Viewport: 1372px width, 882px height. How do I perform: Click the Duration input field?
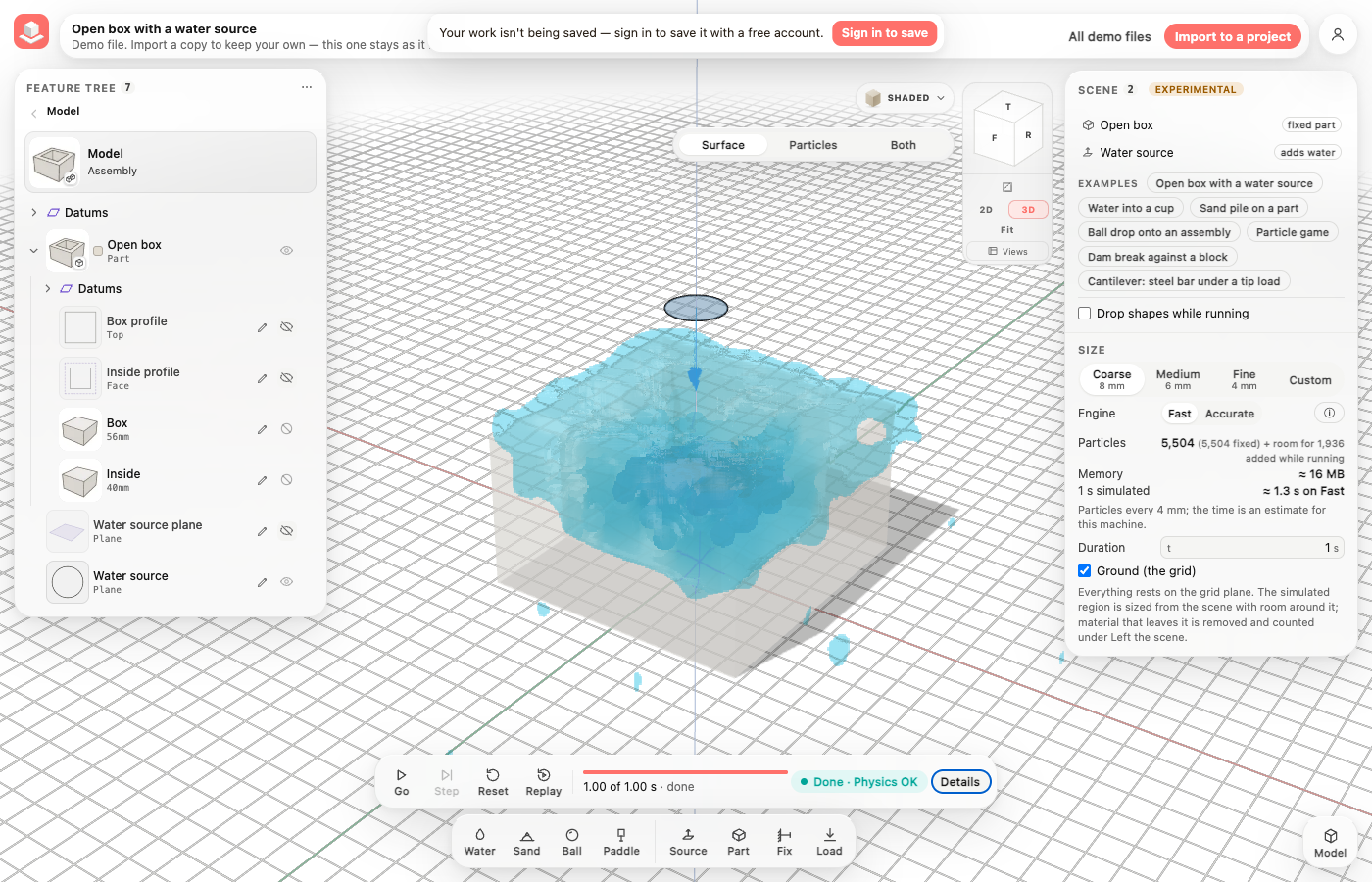click(1251, 548)
